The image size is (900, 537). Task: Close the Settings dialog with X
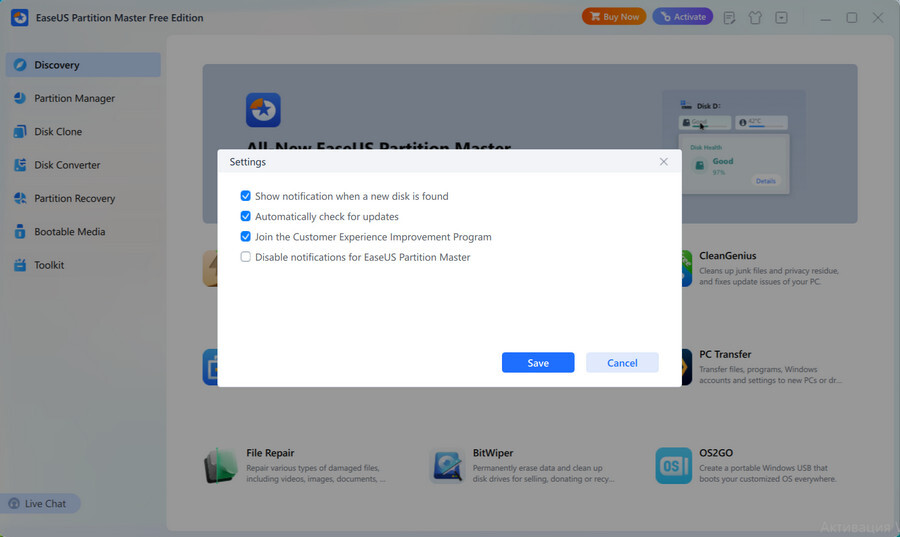click(664, 162)
